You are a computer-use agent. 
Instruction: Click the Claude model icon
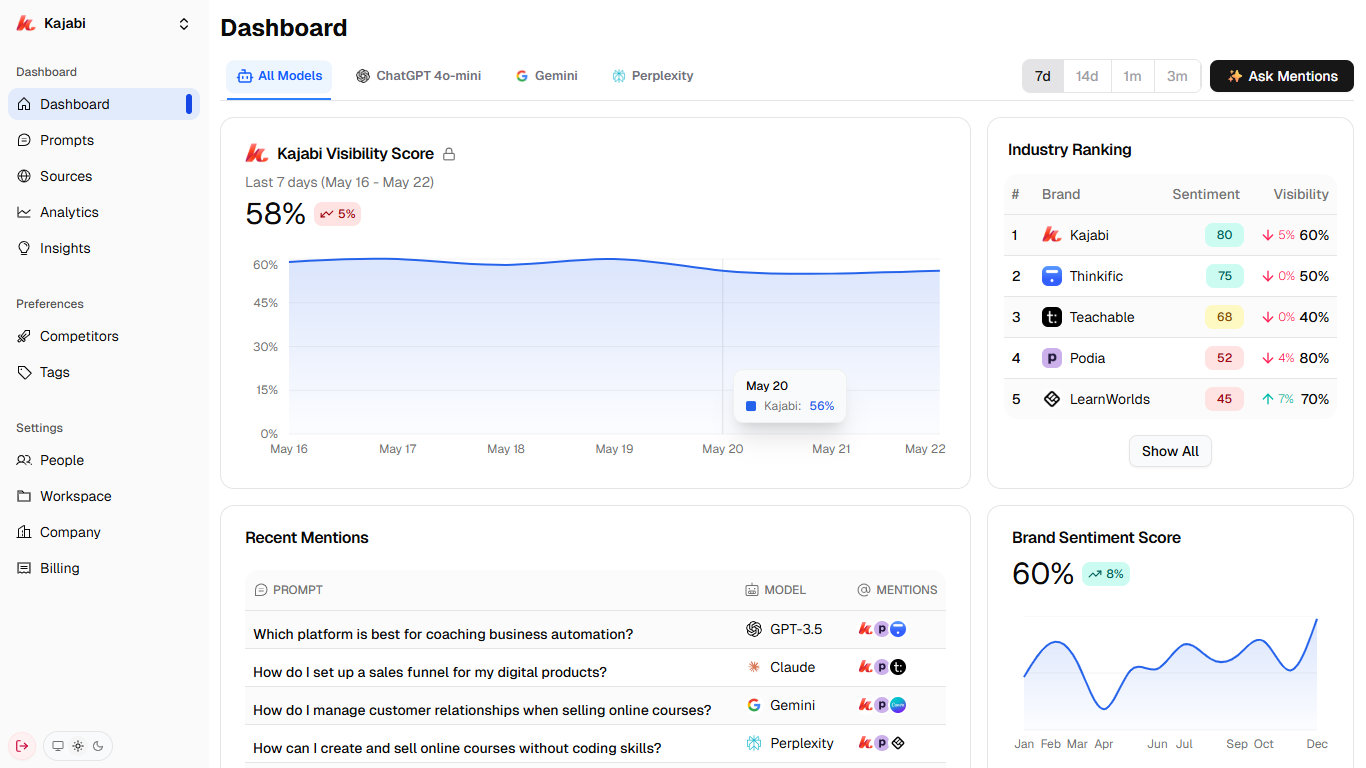coord(754,667)
